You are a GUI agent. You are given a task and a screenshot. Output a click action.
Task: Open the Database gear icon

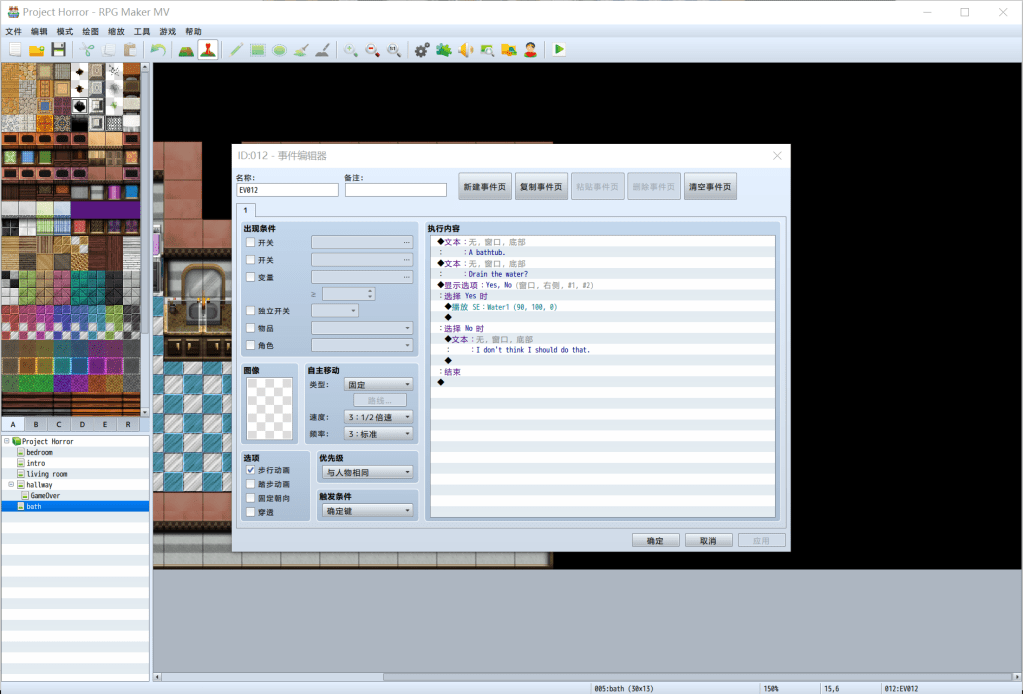pyautogui.click(x=421, y=49)
